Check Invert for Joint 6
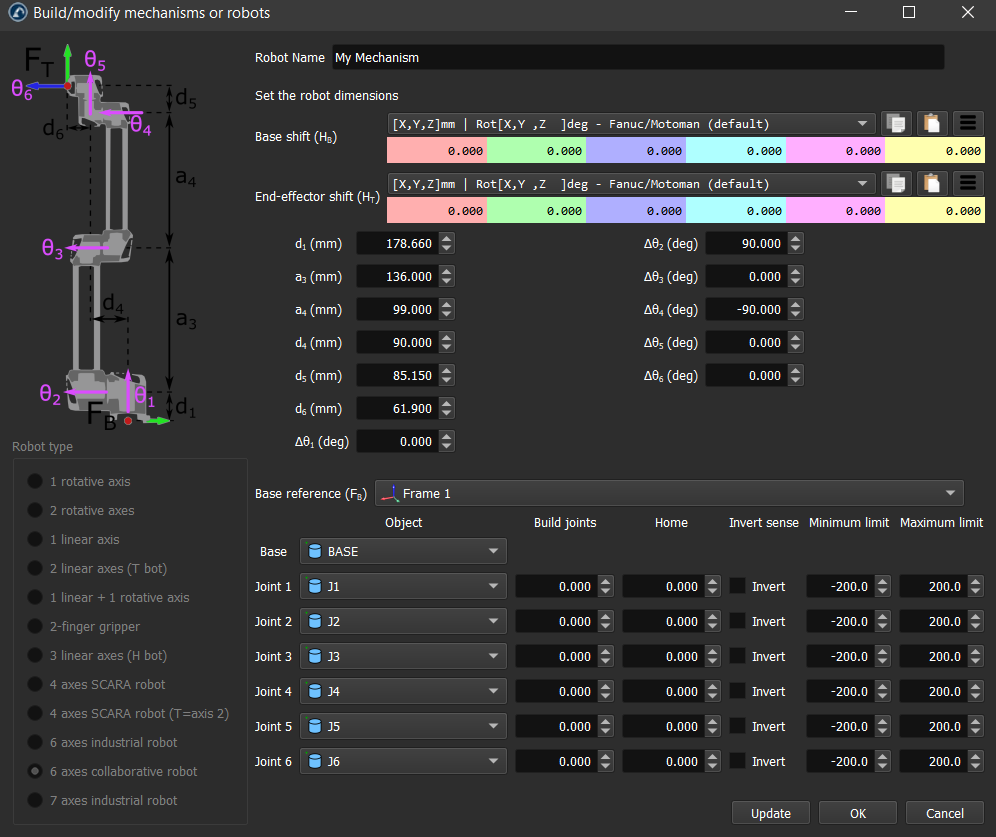 pos(738,762)
